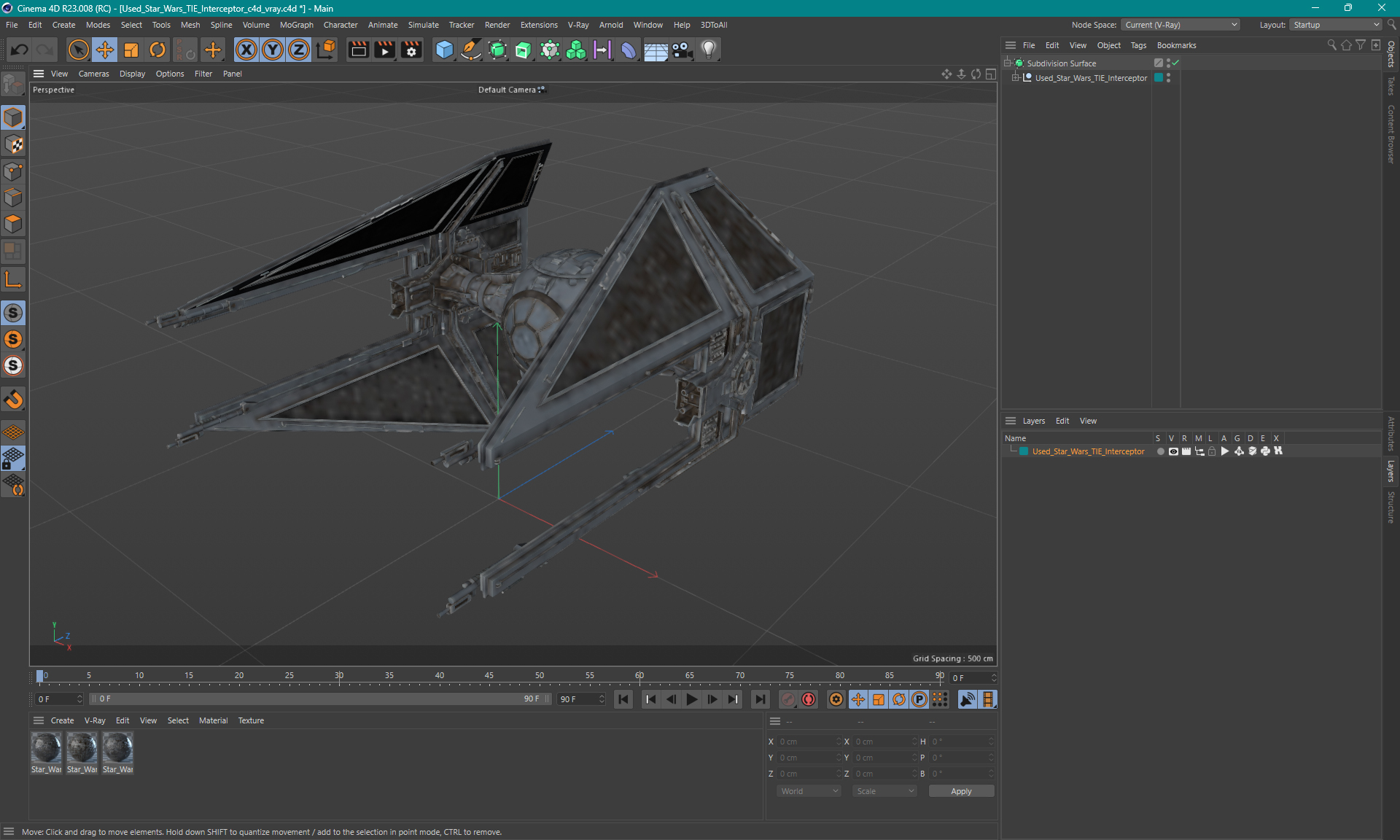Click the X position input field
1400x840 pixels.
point(809,742)
